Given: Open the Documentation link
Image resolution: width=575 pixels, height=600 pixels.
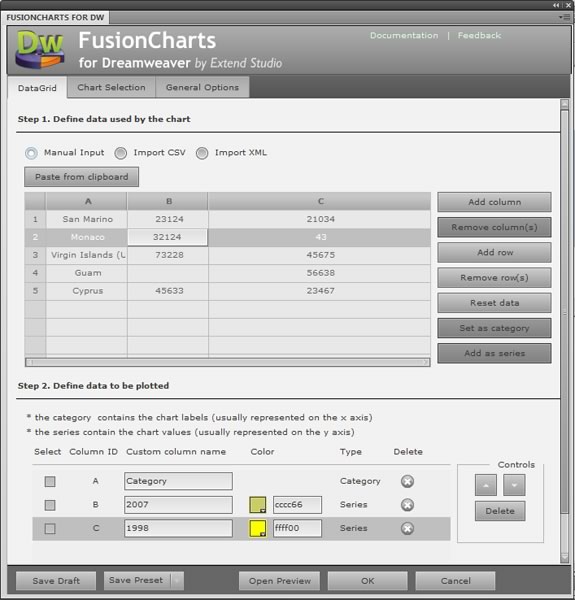Looking at the screenshot, I should tap(404, 36).
